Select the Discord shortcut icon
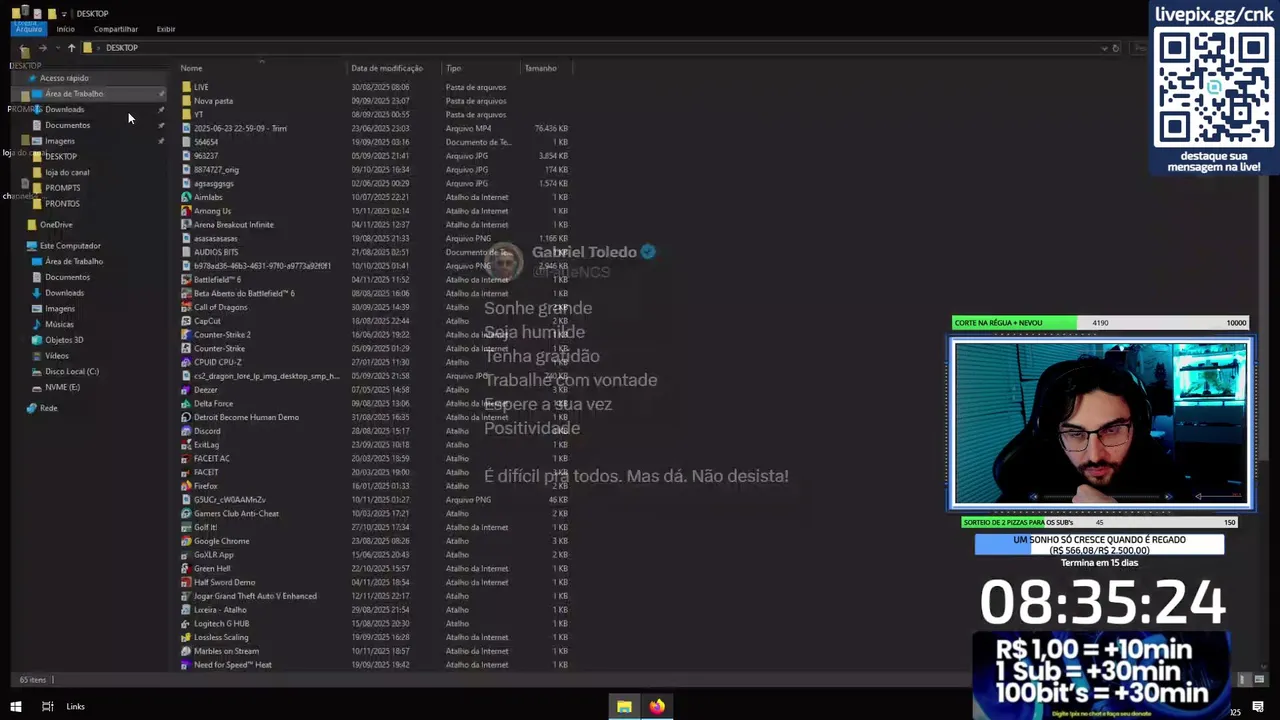The width and height of the screenshot is (1280, 720). pos(186,431)
